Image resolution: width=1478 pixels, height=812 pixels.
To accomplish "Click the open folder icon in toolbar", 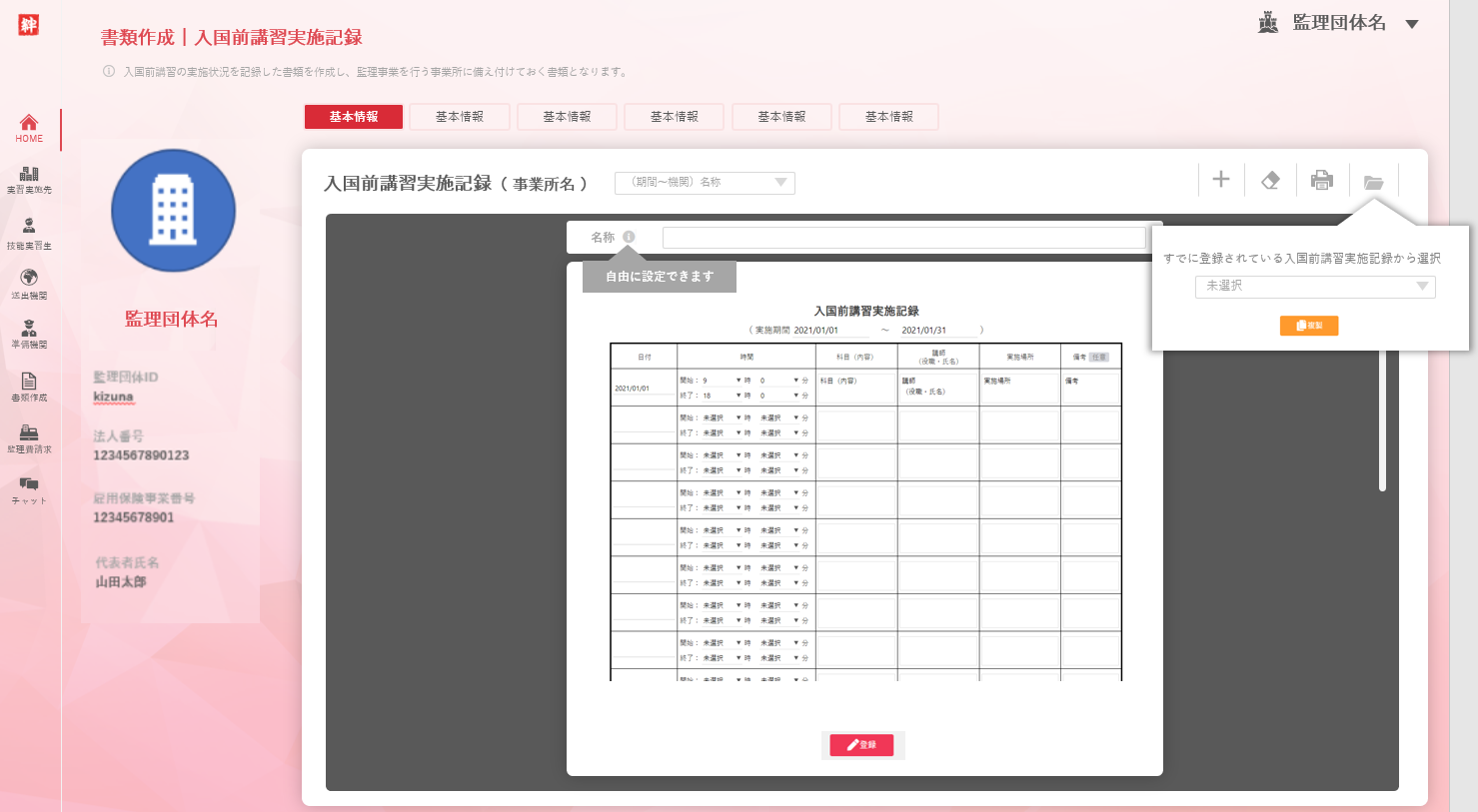I will click(1373, 182).
